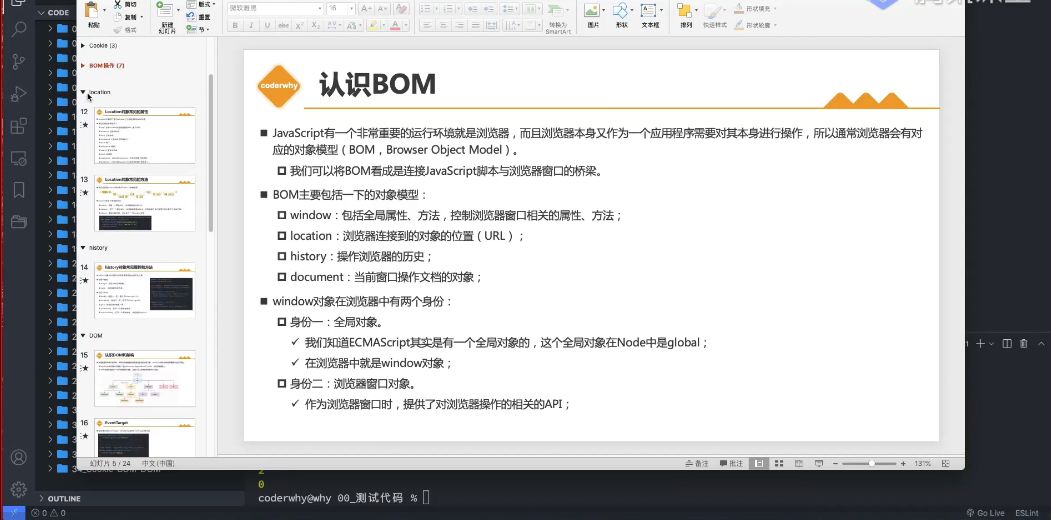Click the Paste clipboard icon
Screen dimensions: 1051x520
pyautogui.click(x=93, y=11)
